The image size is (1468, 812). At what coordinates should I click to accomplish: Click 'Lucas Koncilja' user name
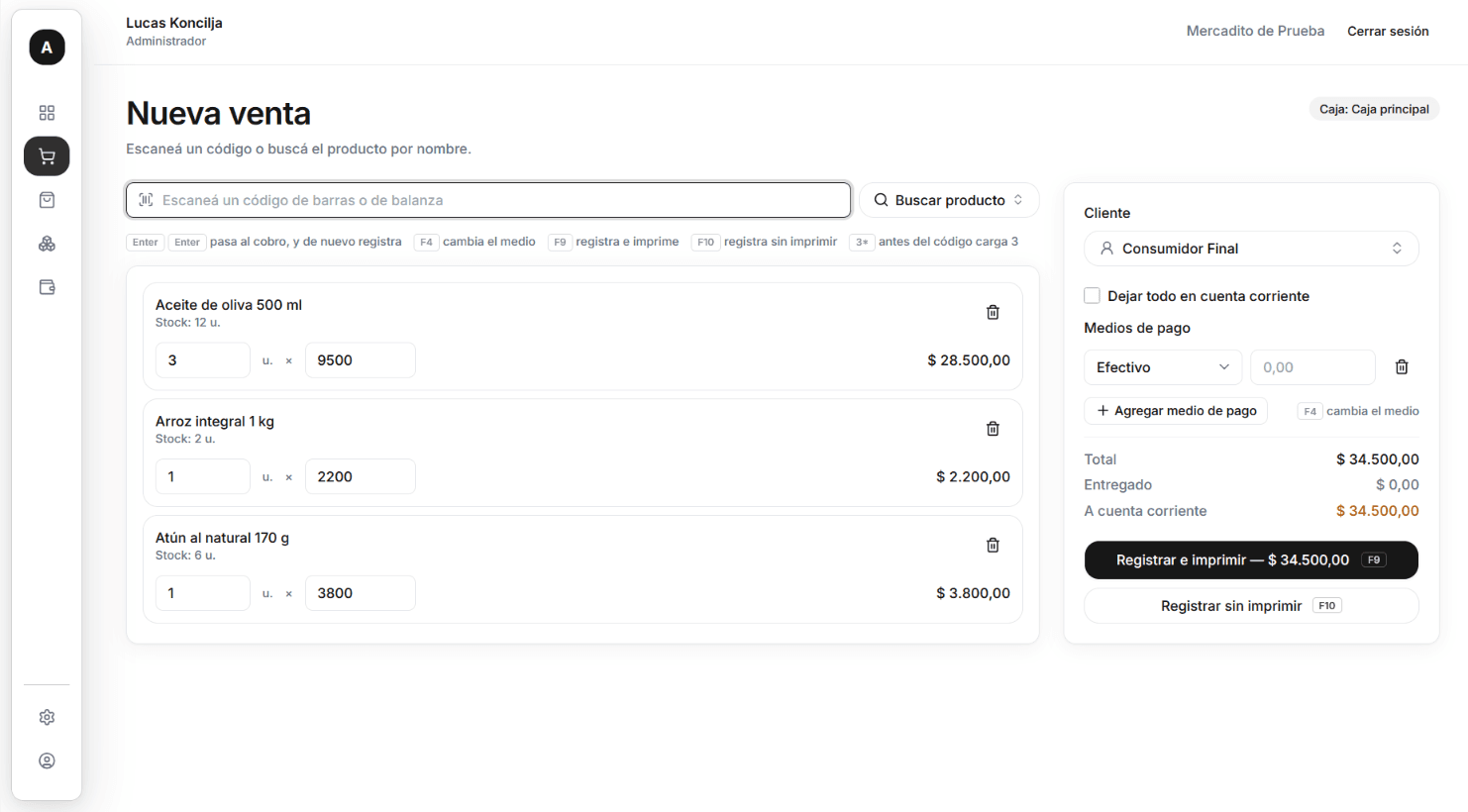tap(174, 23)
